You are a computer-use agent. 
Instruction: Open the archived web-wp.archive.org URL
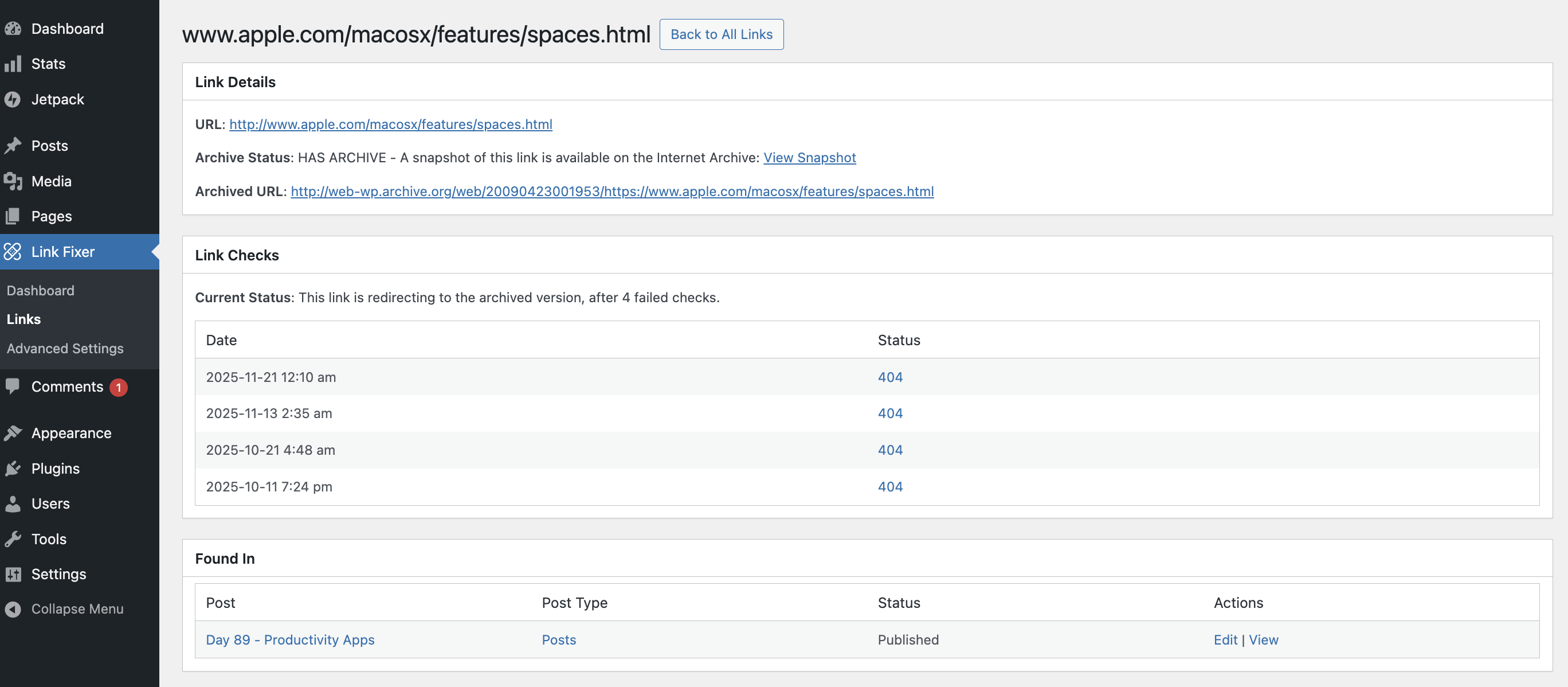(611, 191)
